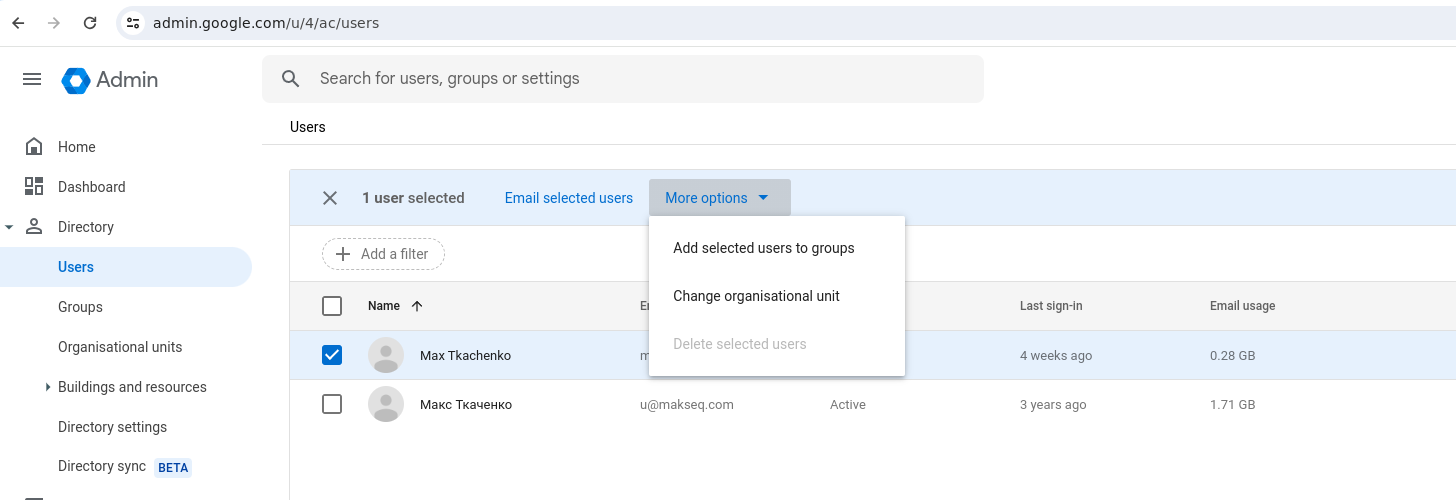Image resolution: width=1456 pixels, height=500 pixels.
Task: Select the Макс Ткаченко checkbox
Action: point(332,404)
